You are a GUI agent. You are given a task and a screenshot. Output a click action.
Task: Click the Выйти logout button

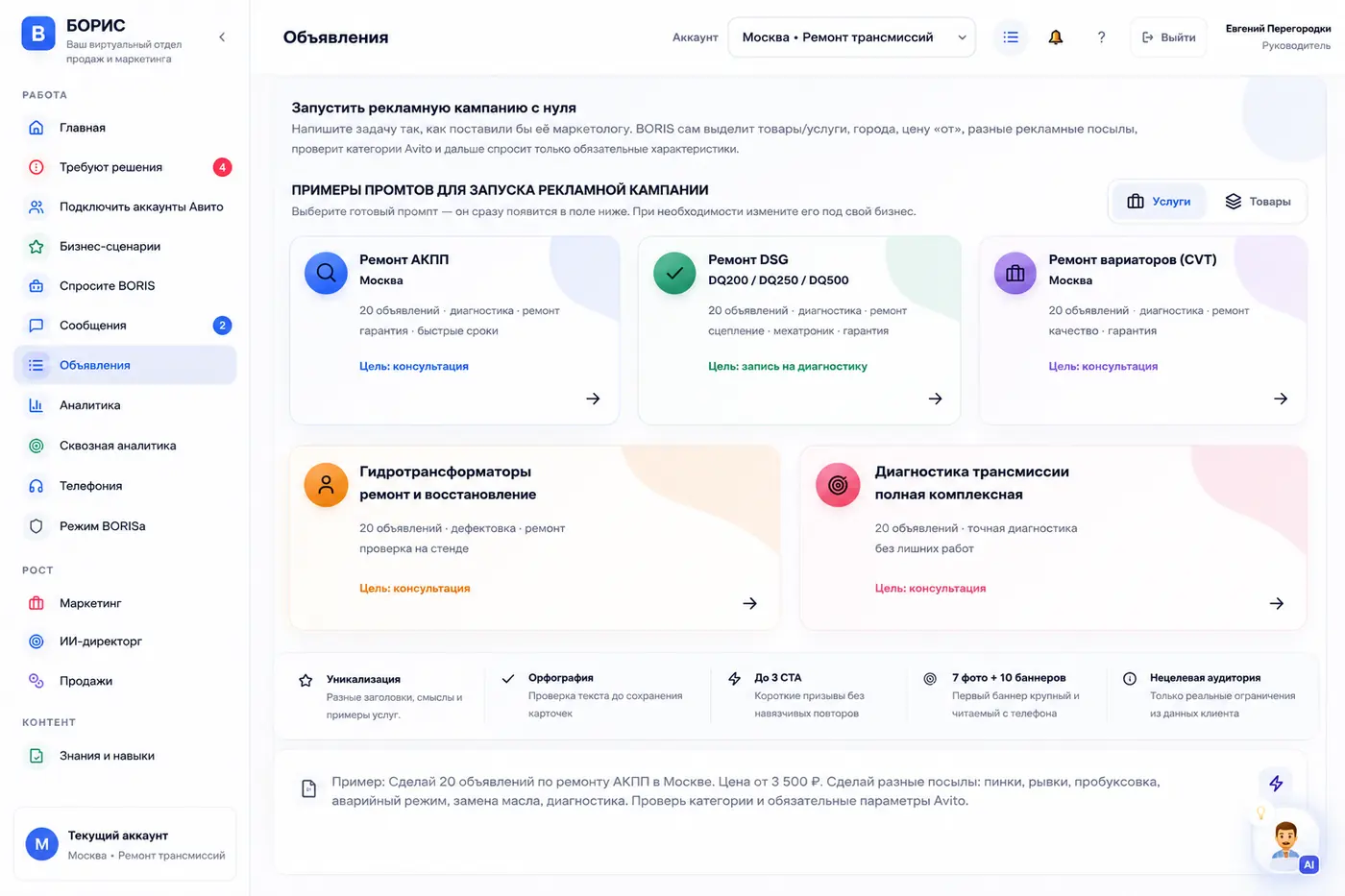click(1168, 37)
